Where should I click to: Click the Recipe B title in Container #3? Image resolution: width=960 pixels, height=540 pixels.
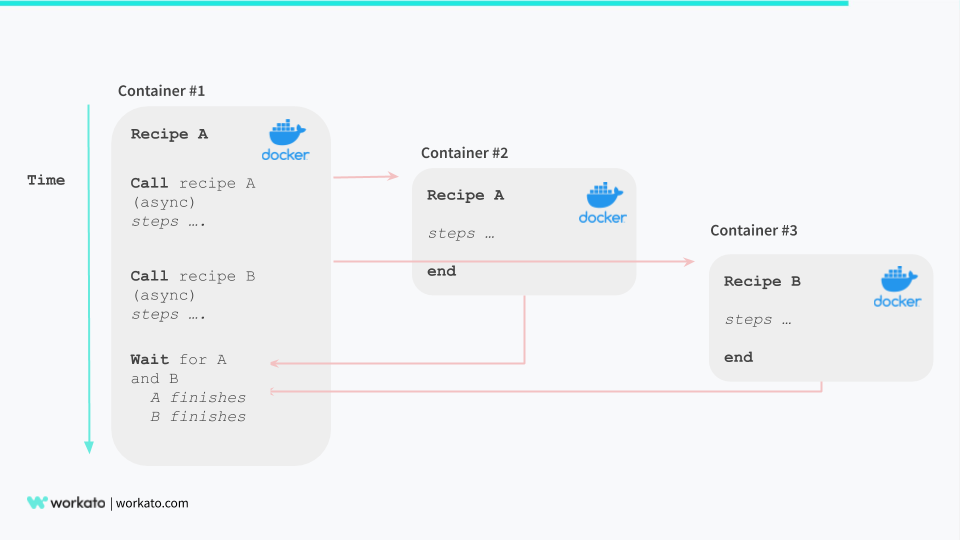(762, 282)
